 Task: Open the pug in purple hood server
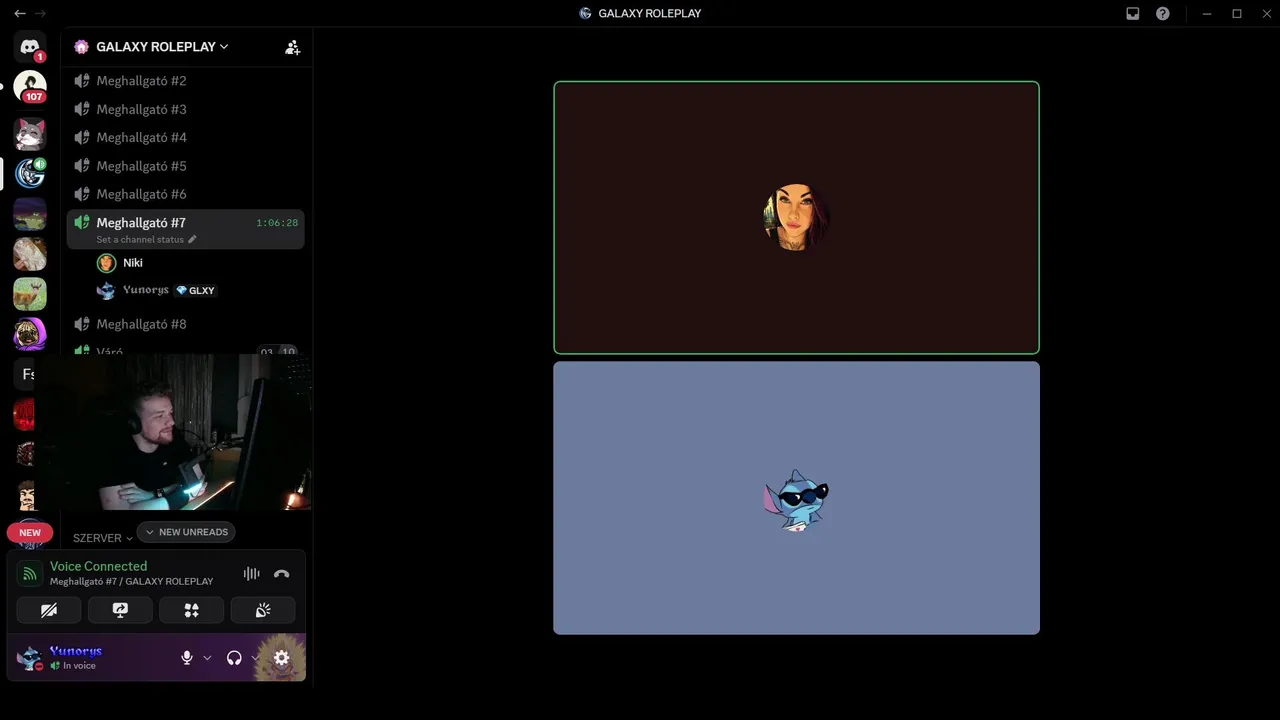coord(30,334)
